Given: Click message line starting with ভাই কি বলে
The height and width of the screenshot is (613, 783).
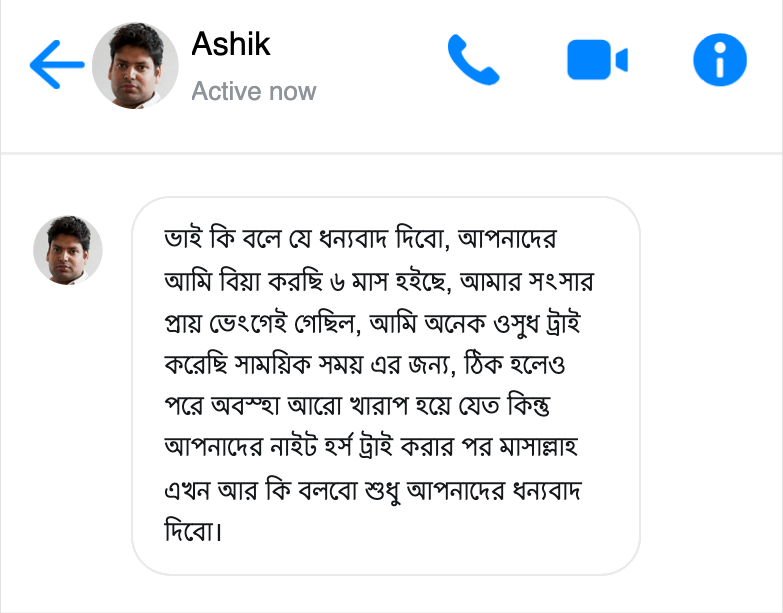Looking at the screenshot, I should pyautogui.click(x=360, y=242).
